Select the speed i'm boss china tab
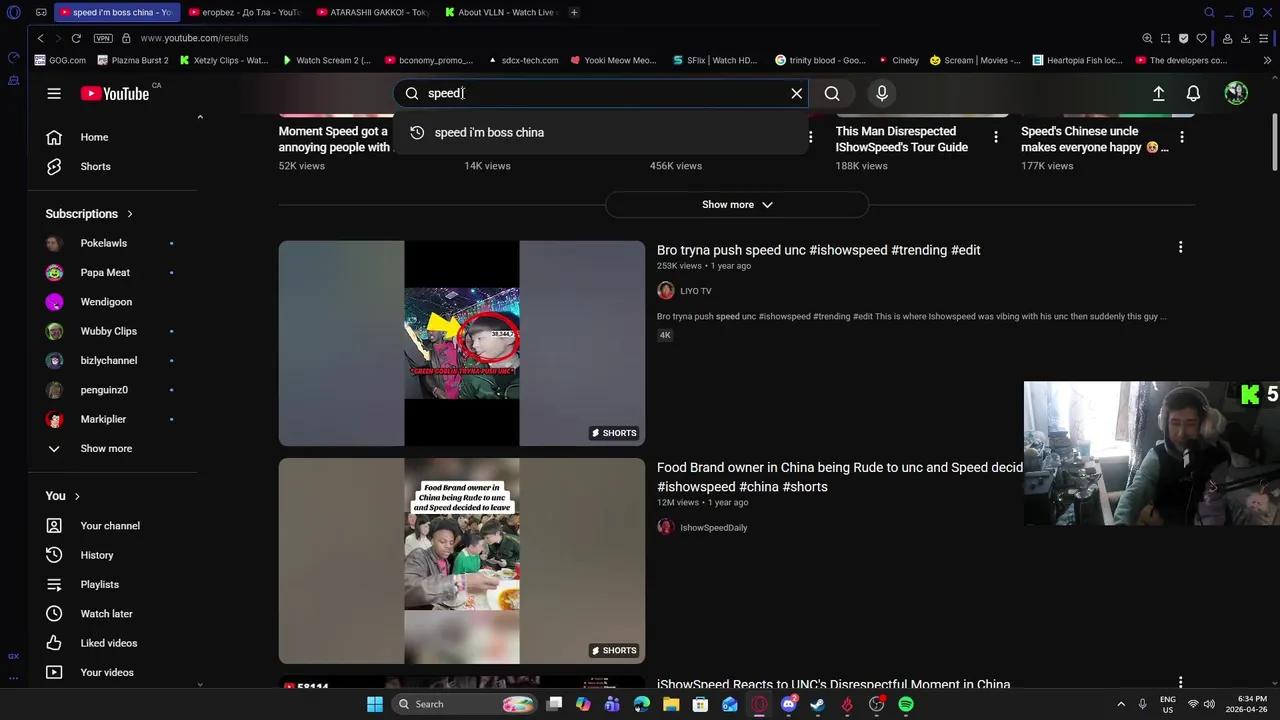The height and width of the screenshot is (720, 1280). (x=117, y=12)
